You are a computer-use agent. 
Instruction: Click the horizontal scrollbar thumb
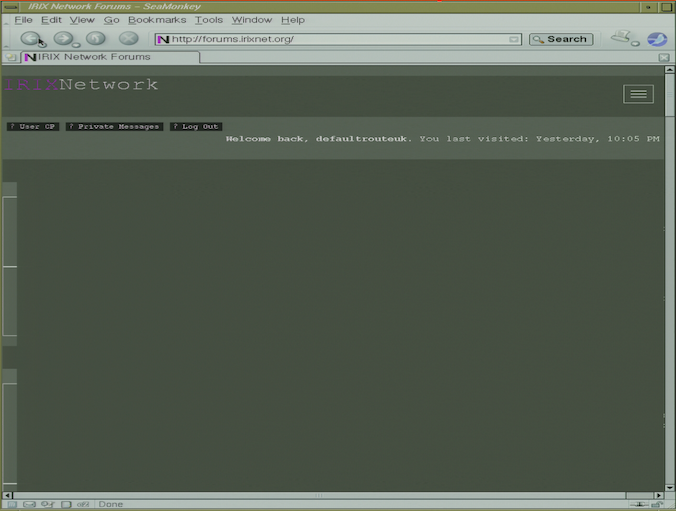point(319,495)
